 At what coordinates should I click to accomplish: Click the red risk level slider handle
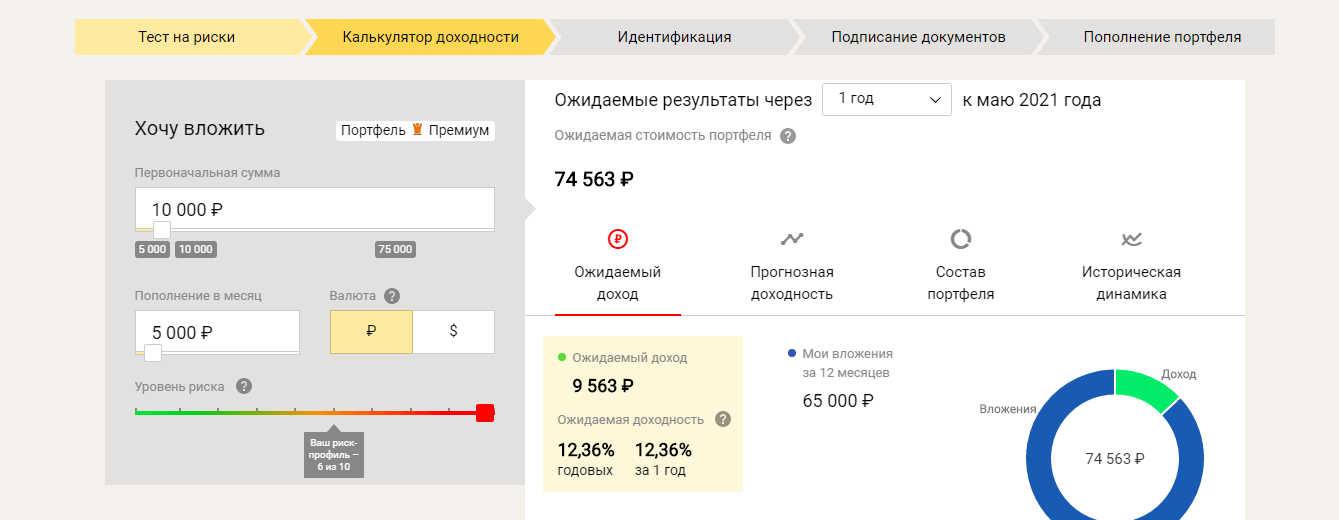[x=485, y=413]
